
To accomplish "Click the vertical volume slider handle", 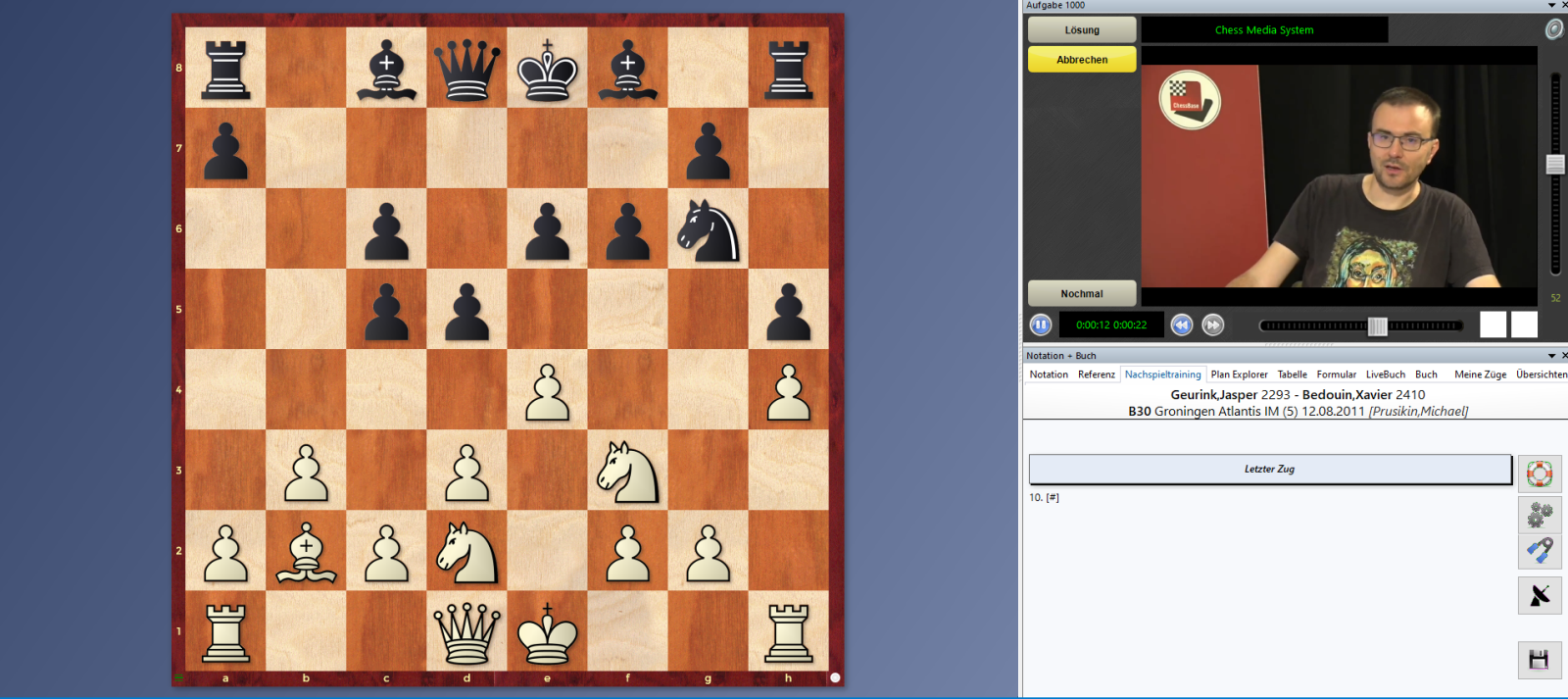I will (1555, 165).
